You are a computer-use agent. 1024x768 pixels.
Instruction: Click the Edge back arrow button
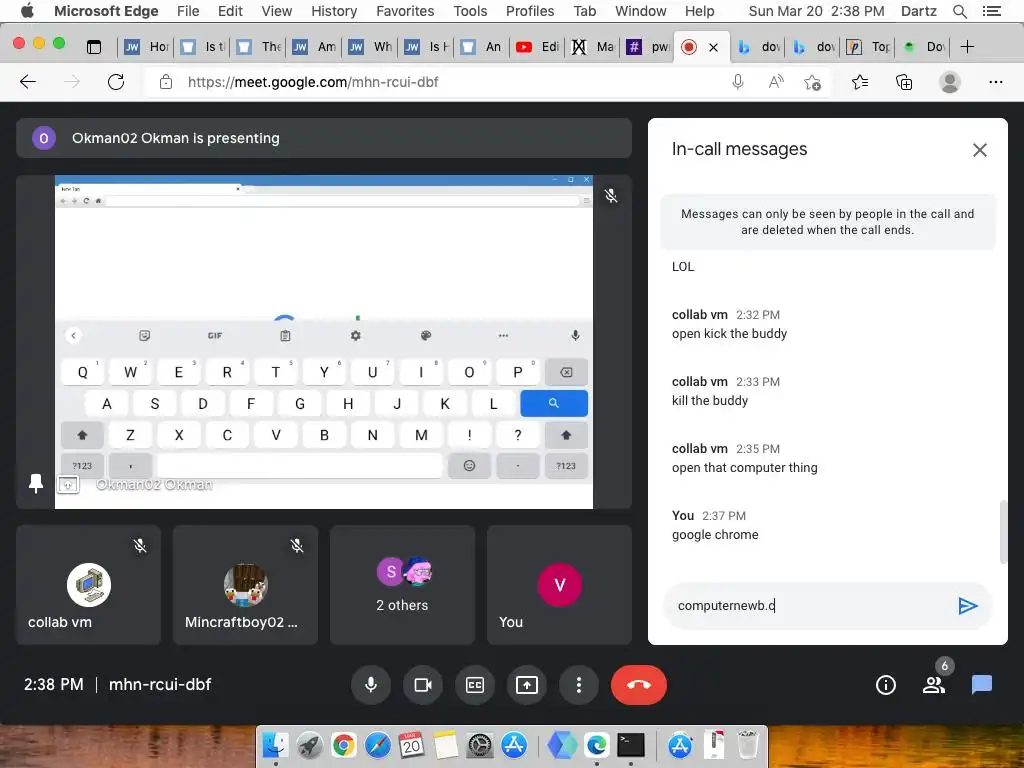27,82
